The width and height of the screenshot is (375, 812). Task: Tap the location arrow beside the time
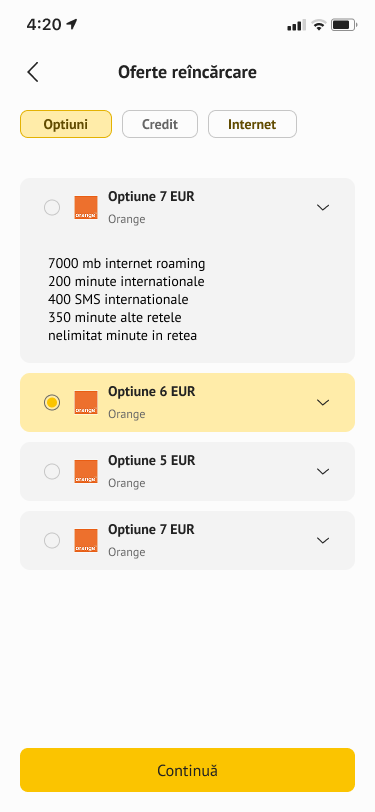tap(72, 24)
